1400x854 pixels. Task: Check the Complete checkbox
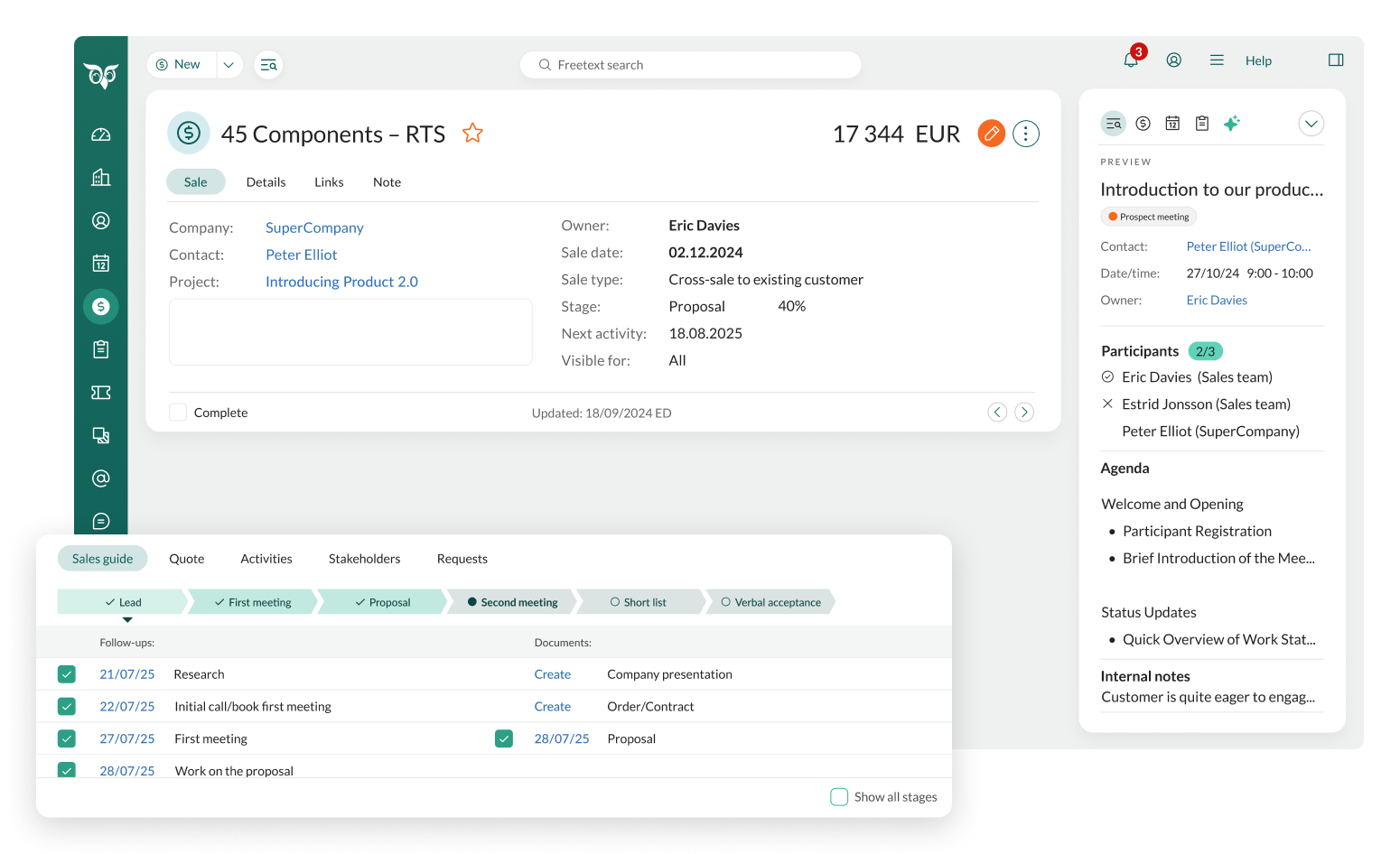(179, 413)
